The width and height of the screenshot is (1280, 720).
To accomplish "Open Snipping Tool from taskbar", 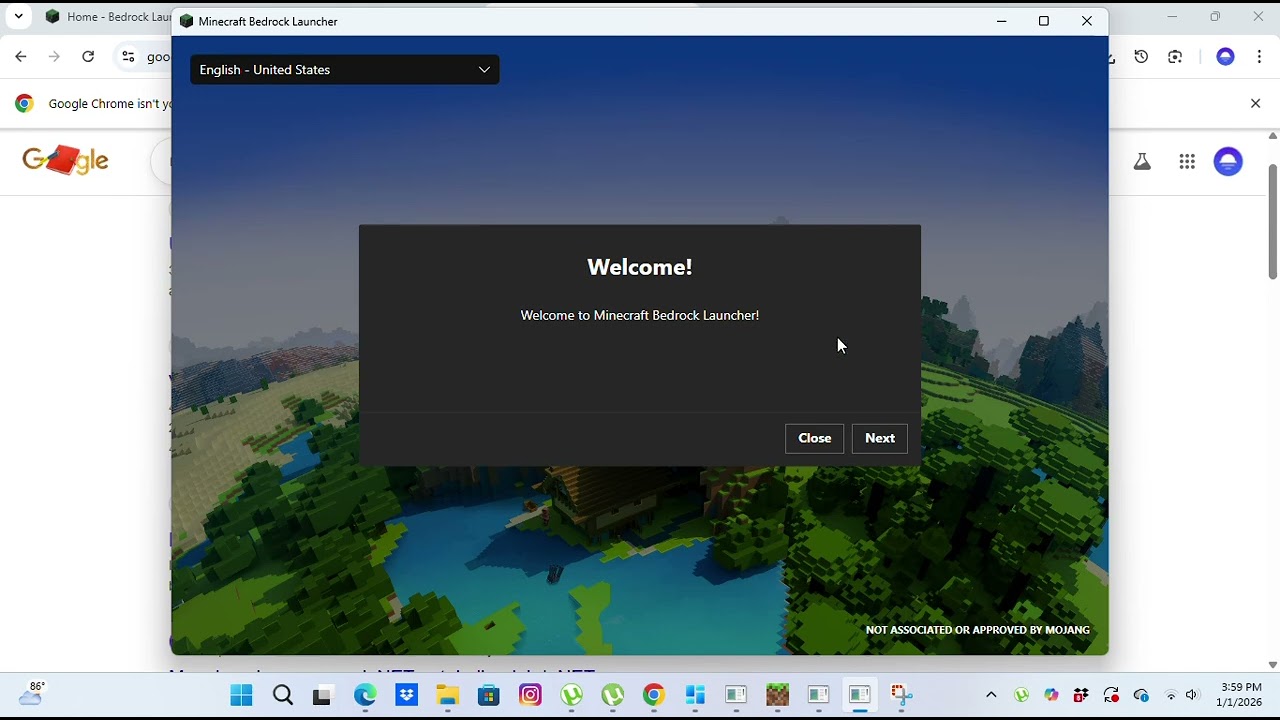I will click(901, 695).
